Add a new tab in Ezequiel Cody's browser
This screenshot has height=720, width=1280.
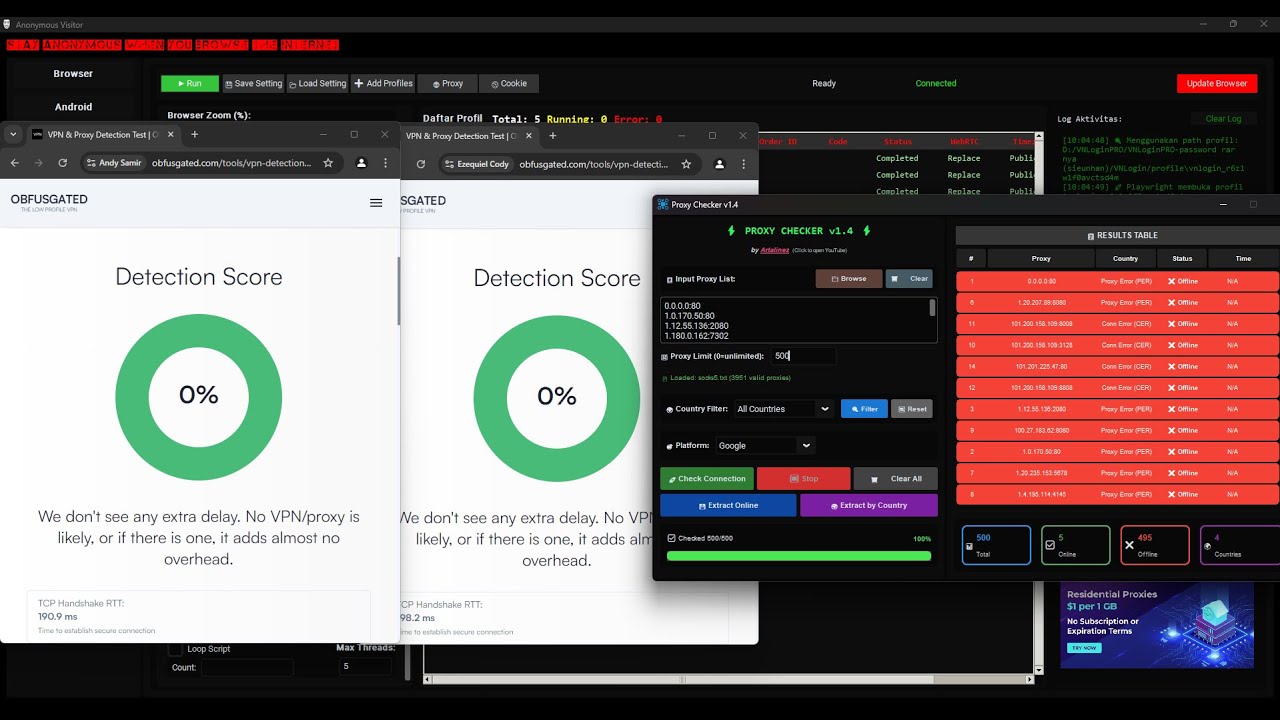[552, 135]
